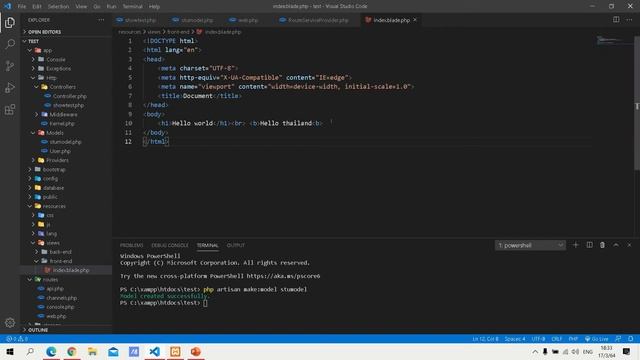The width and height of the screenshot is (640, 360).
Task: Open editor more actions menu
Action: pyautogui.click(x=629, y=20)
